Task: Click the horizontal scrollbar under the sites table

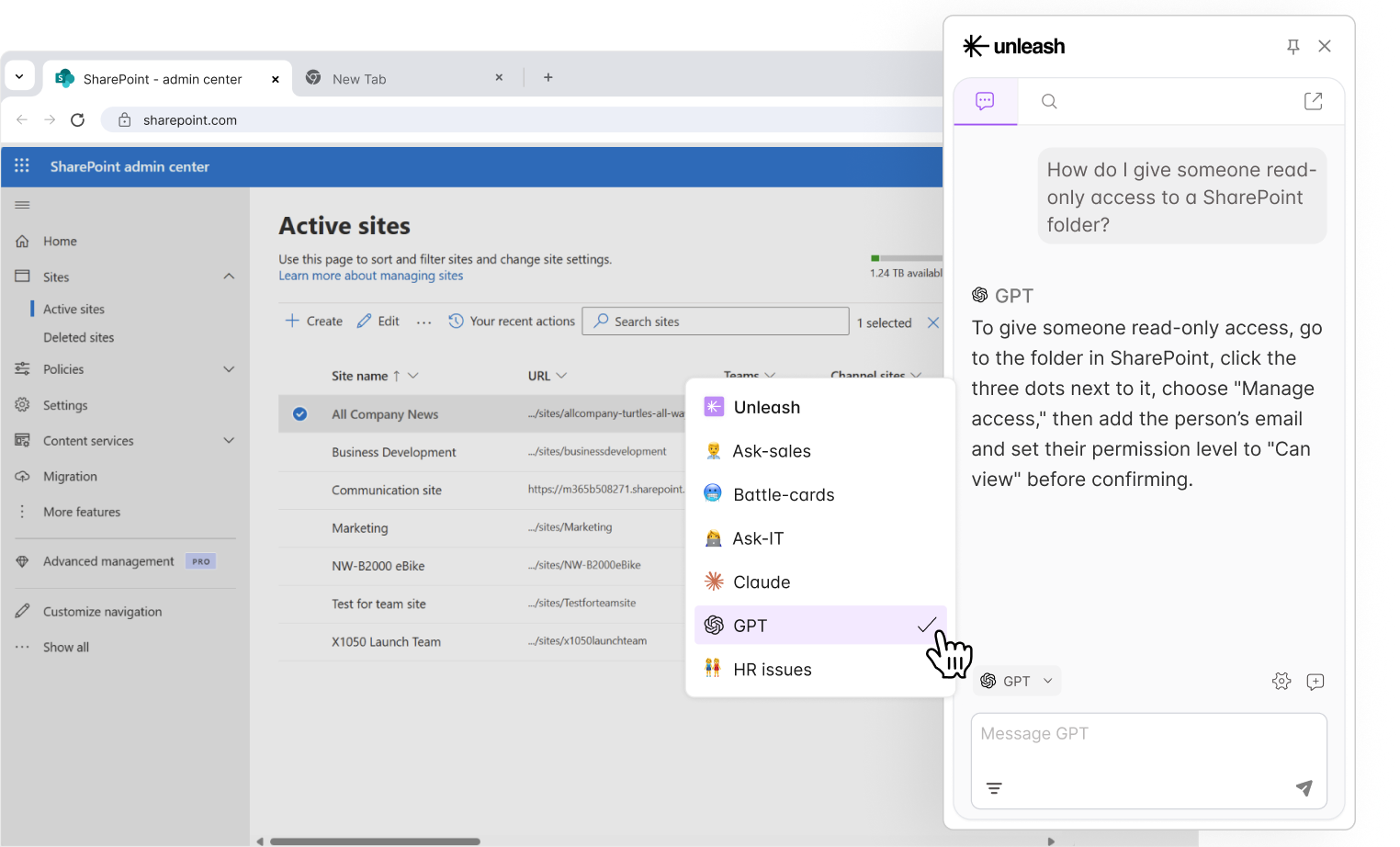Action: click(x=375, y=841)
